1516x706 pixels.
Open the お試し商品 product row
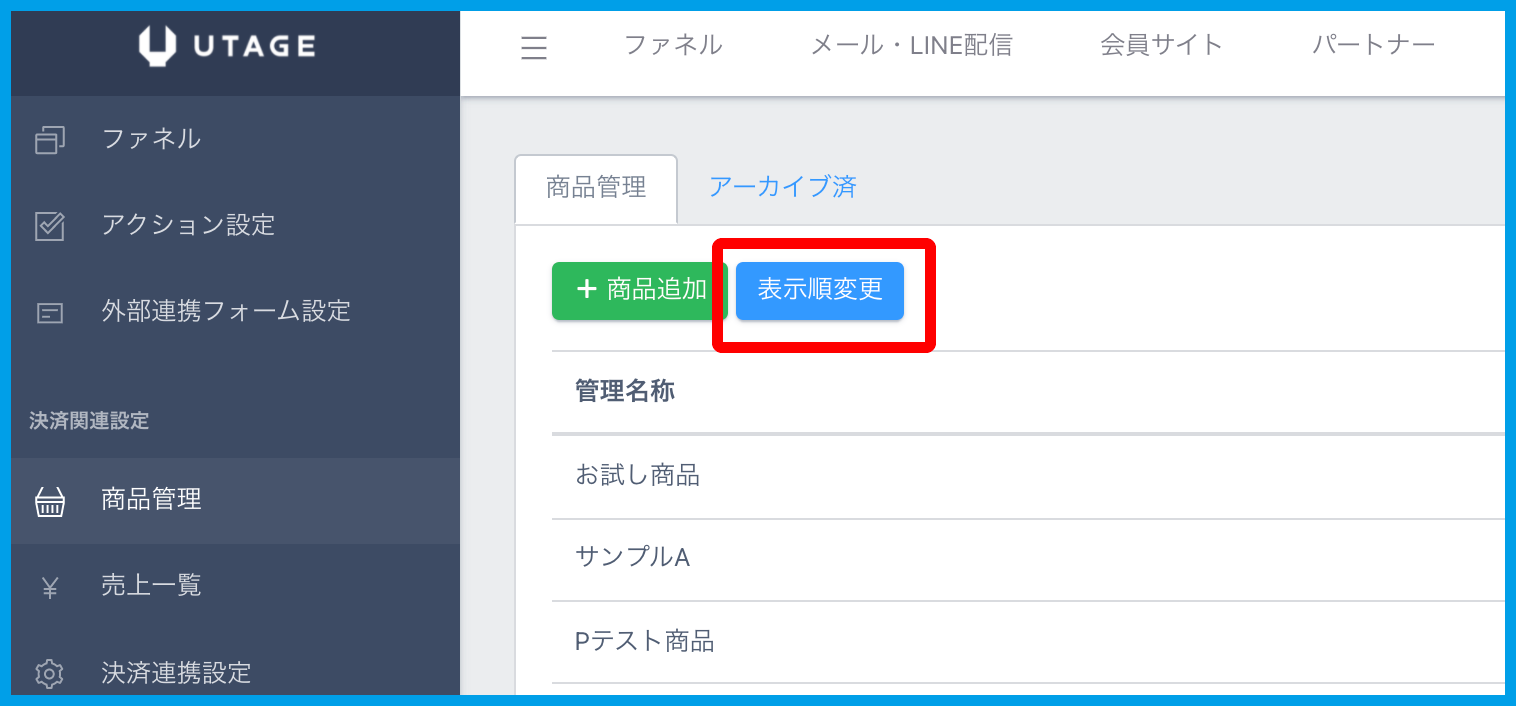coord(637,476)
